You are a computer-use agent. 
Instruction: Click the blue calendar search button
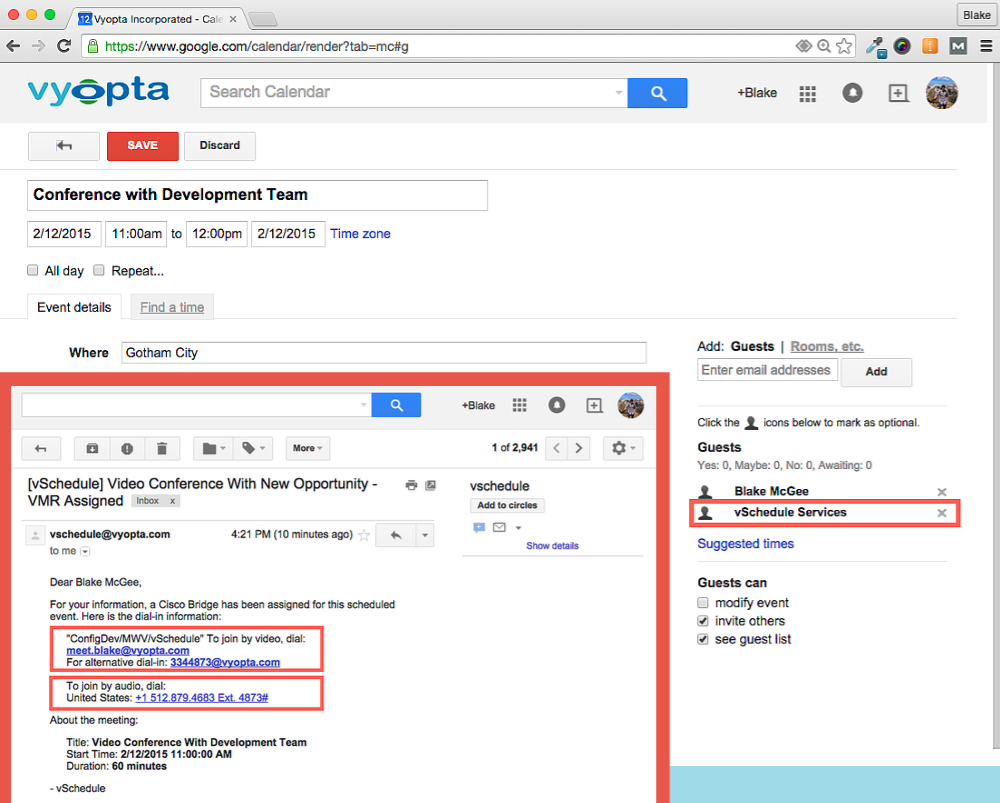[x=658, y=93]
